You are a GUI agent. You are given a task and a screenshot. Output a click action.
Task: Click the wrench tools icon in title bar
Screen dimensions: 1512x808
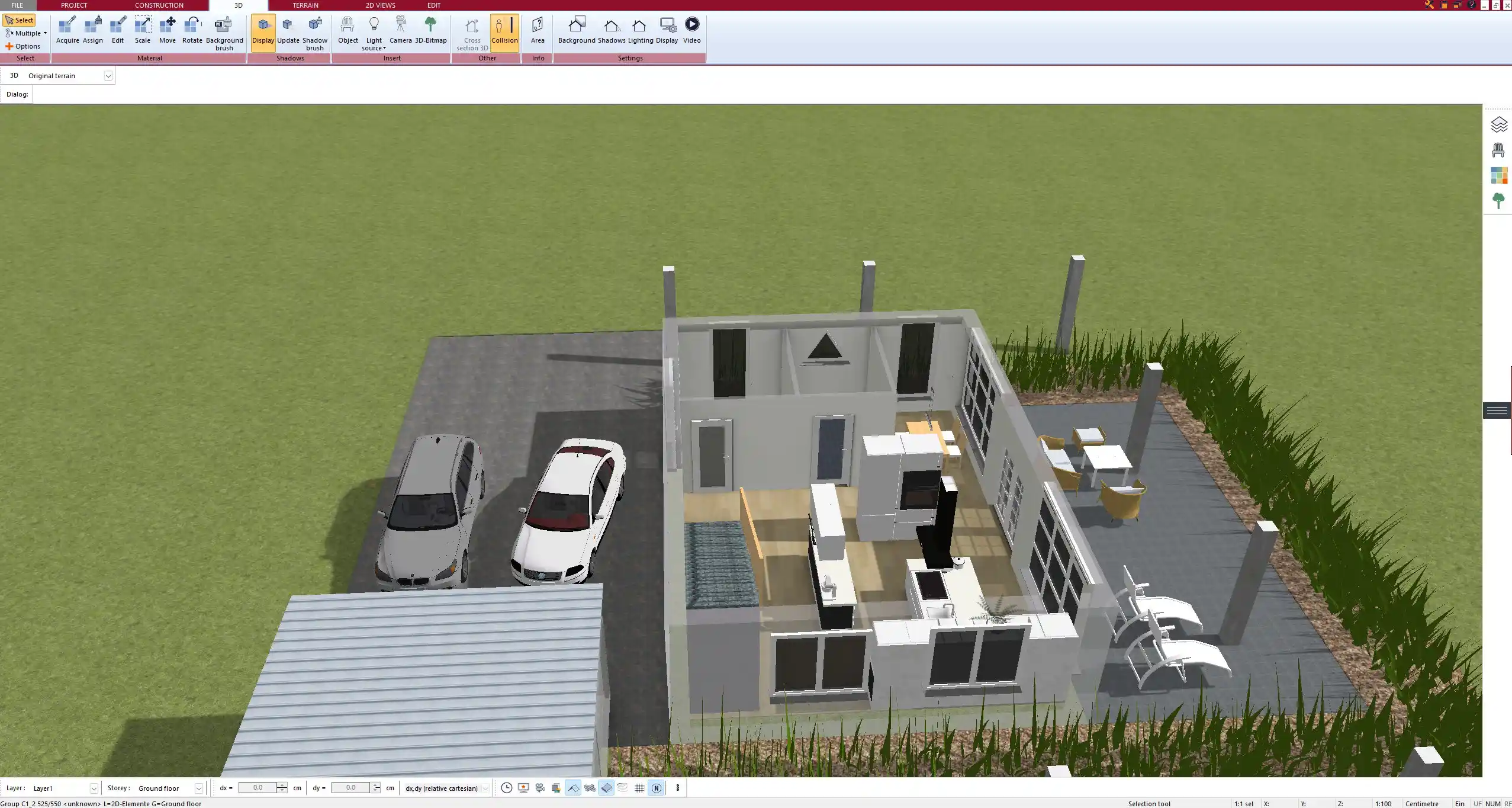pyautogui.click(x=1430, y=5)
